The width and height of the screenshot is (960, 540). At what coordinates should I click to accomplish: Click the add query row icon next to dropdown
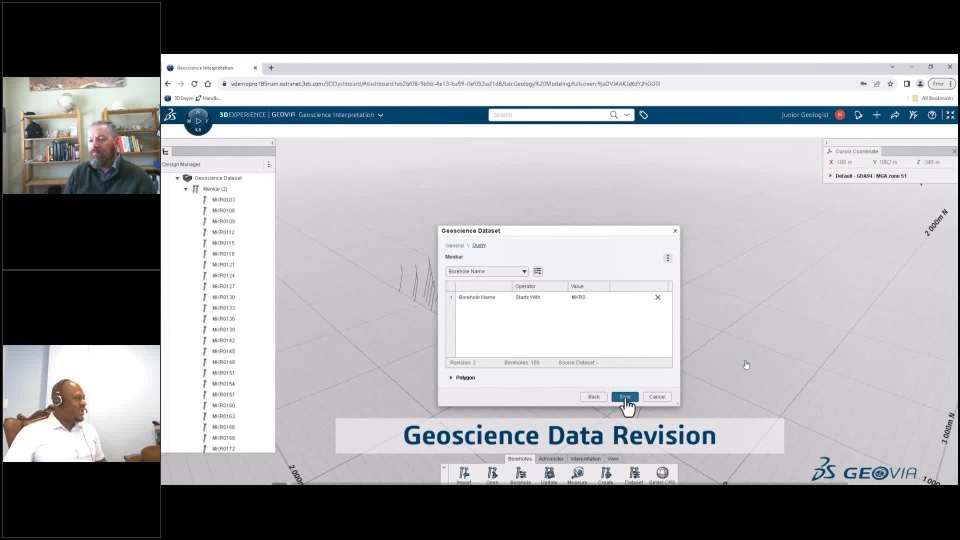(x=538, y=271)
